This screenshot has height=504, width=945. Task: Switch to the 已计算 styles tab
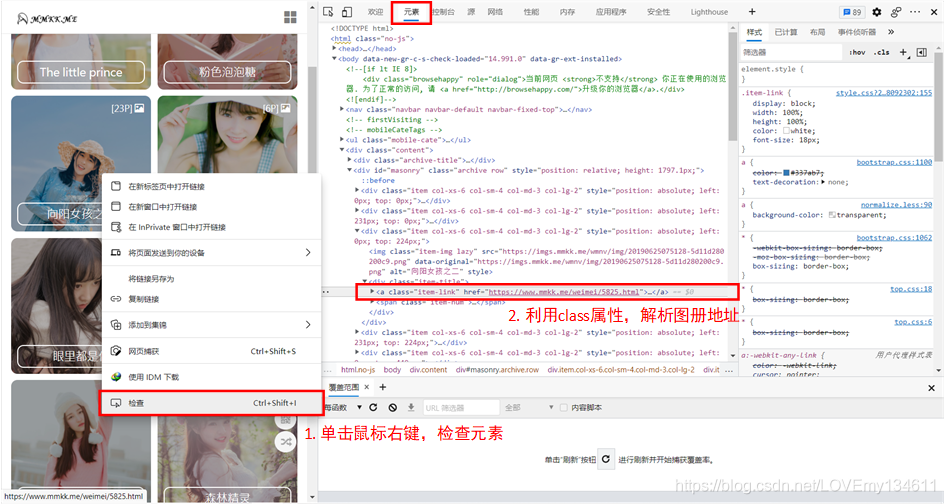click(786, 32)
